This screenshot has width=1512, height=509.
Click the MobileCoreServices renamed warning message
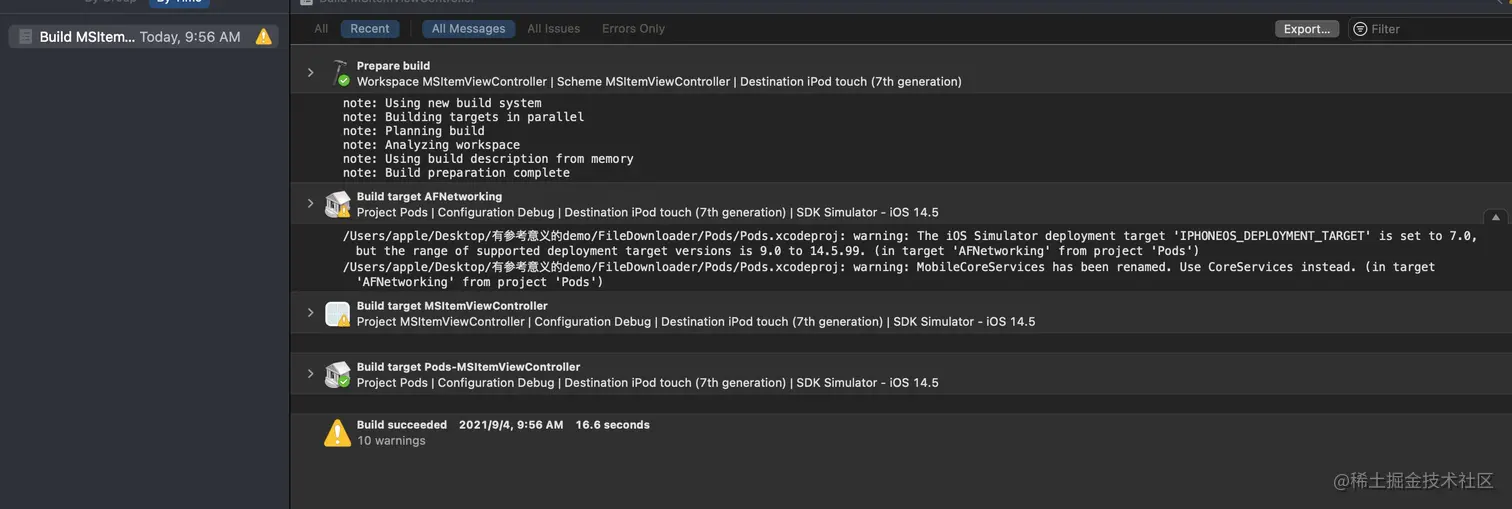pyautogui.click(x=889, y=274)
